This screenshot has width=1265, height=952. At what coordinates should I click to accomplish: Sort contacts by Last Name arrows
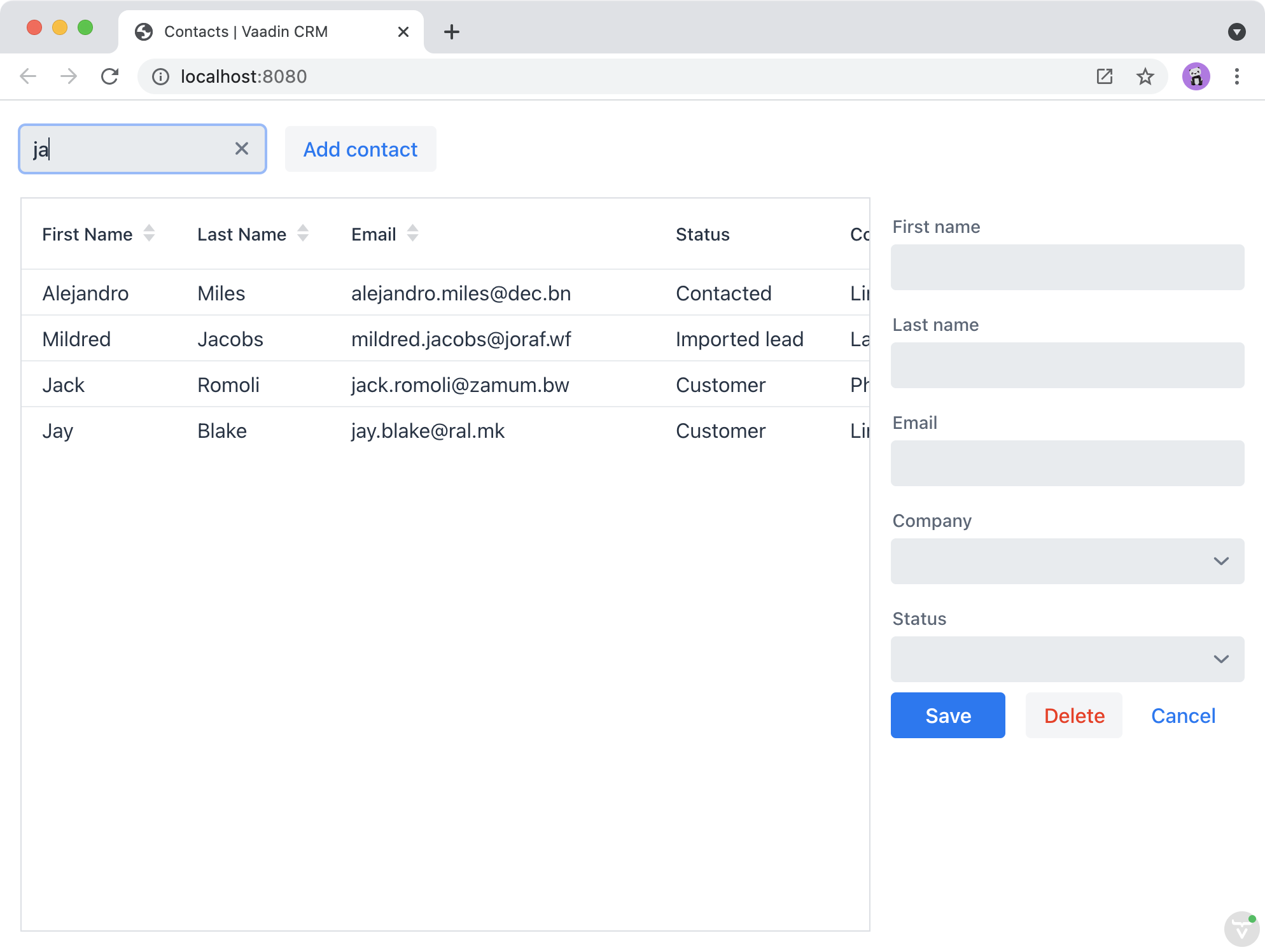click(x=303, y=234)
